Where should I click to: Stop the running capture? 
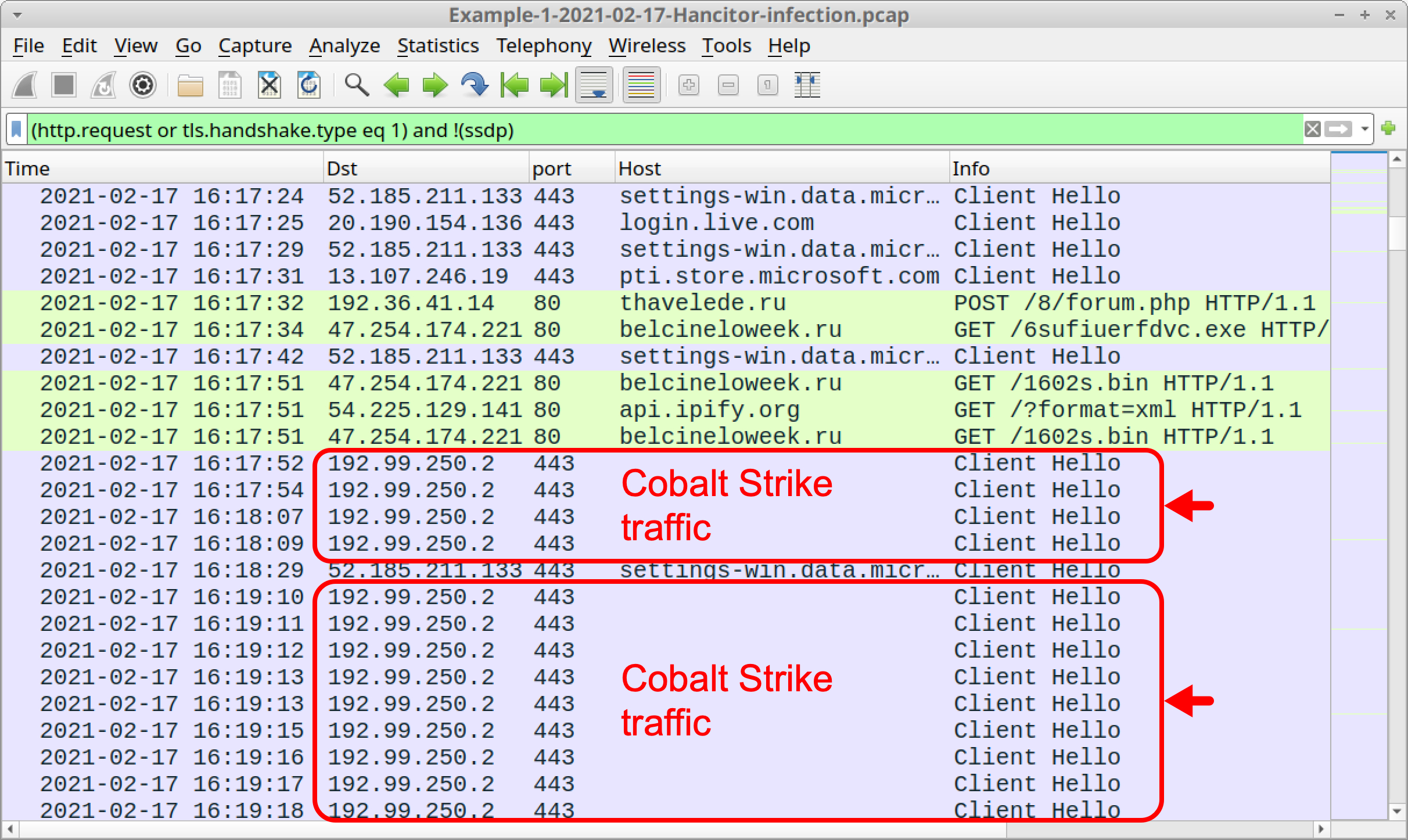64,85
